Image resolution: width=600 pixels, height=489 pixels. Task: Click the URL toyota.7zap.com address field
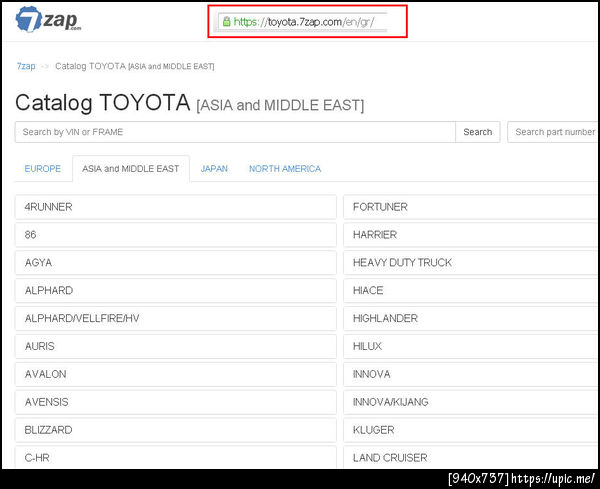[x=303, y=21]
